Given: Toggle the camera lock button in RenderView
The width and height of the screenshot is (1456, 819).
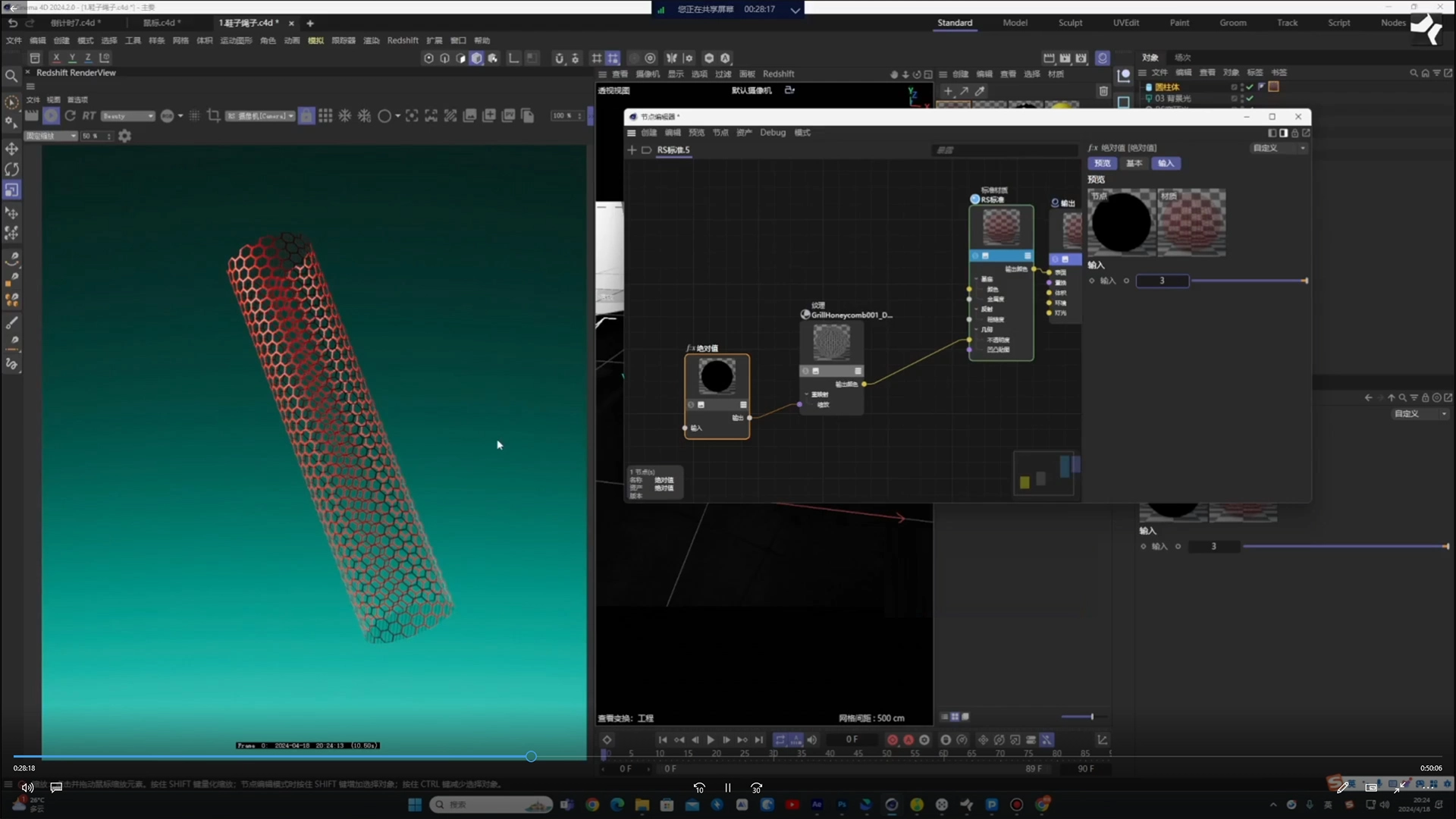Looking at the screenshot, I should coord(306,115).
